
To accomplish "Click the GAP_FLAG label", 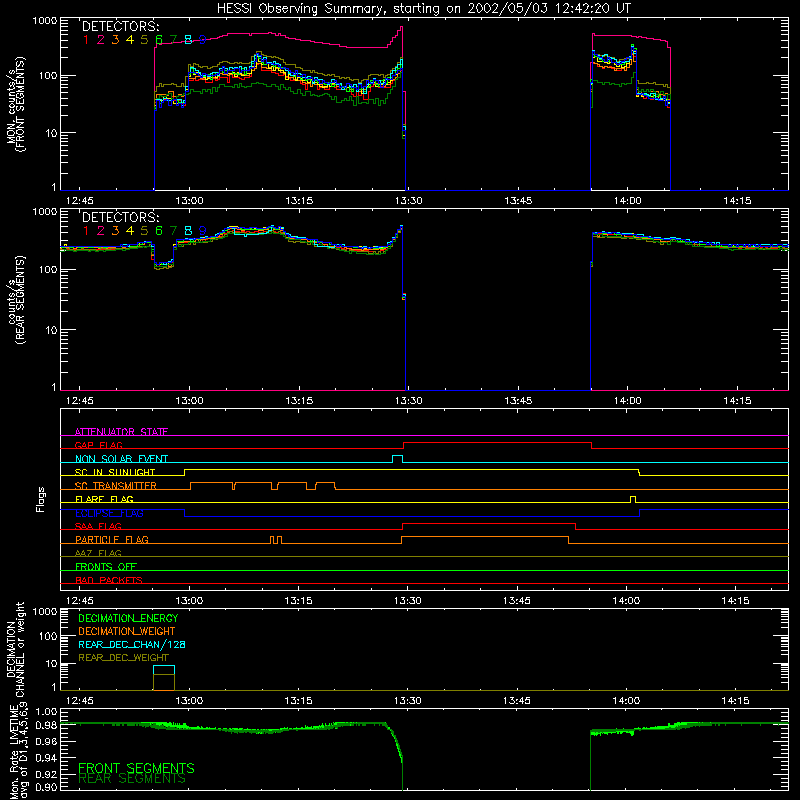I will [98, 445].
